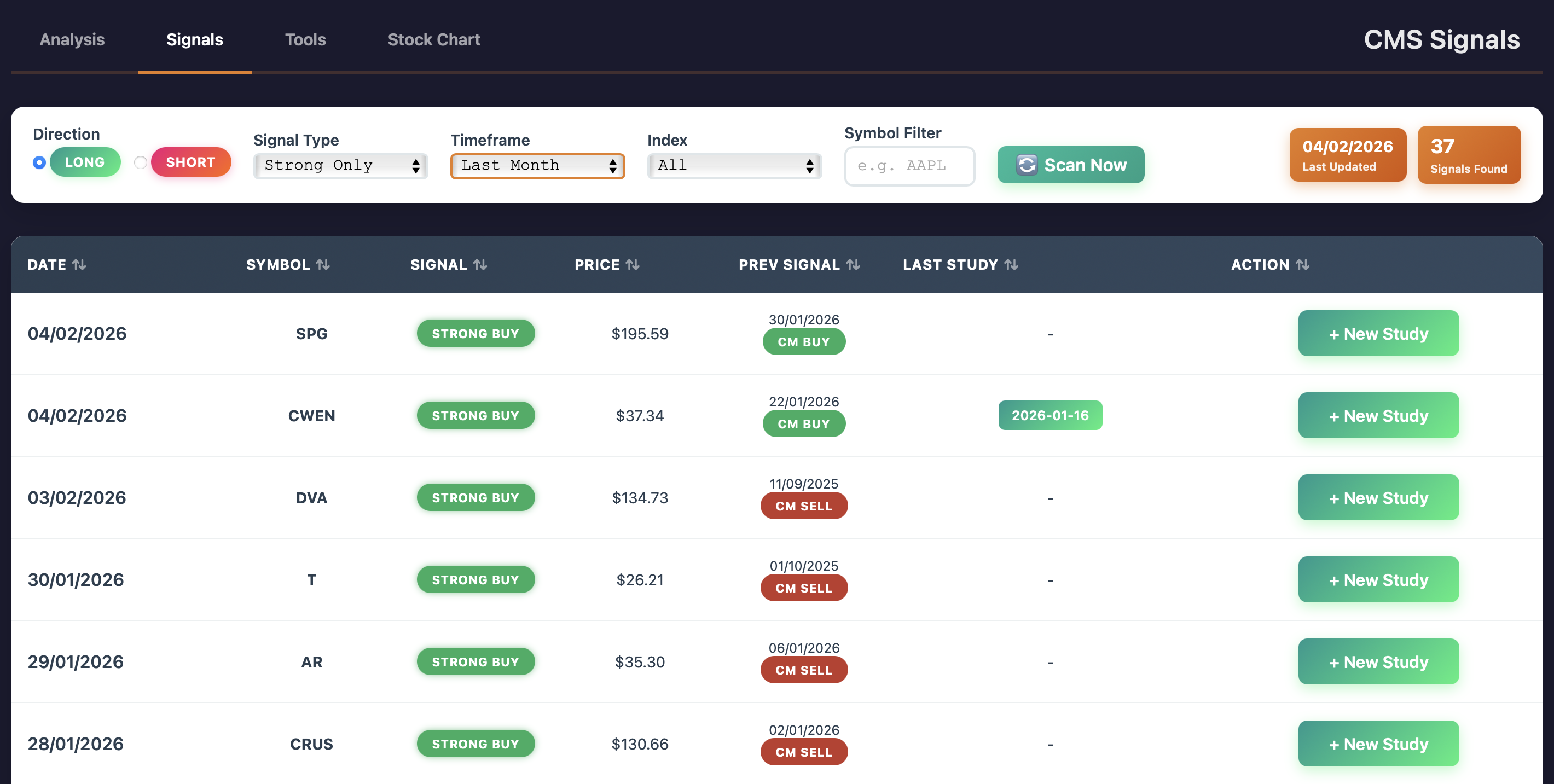Click the PREV SIGNAL sort arrows icon
Image resolution: width=1554 pixels, height=784 pixels.
coord(853,265)
